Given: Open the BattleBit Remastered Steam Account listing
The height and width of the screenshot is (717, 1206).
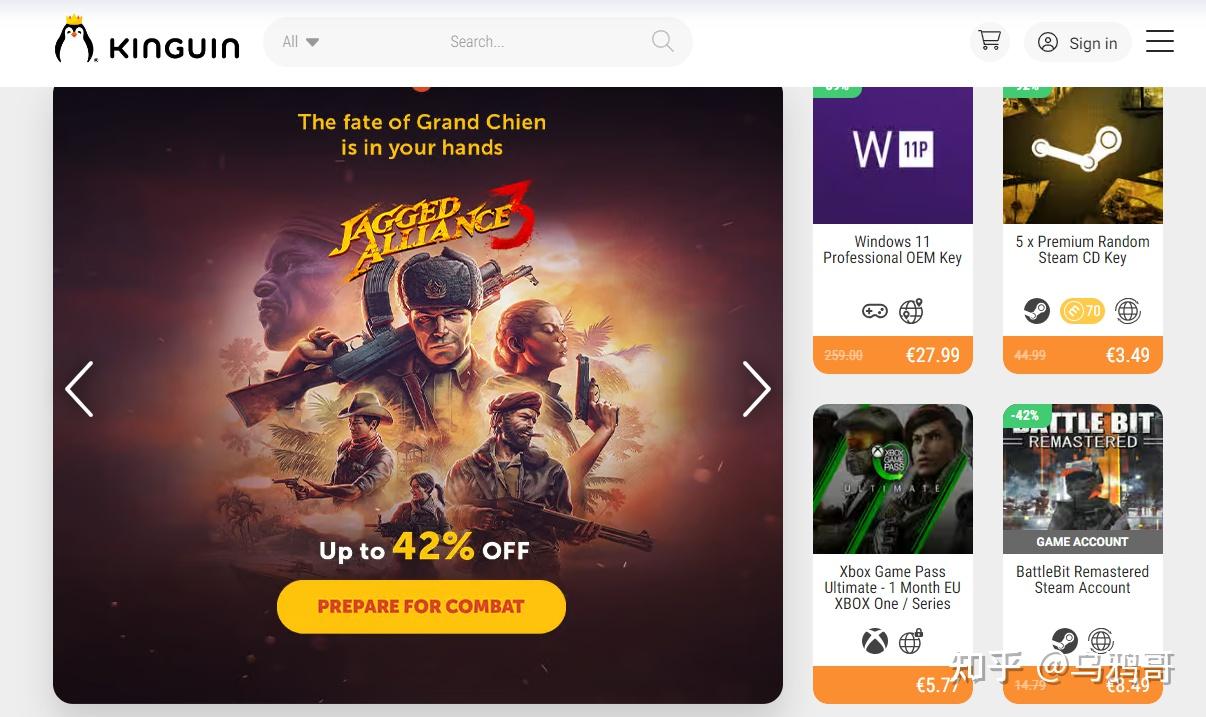Looking at the screenshot, I should coord(1082,580).
